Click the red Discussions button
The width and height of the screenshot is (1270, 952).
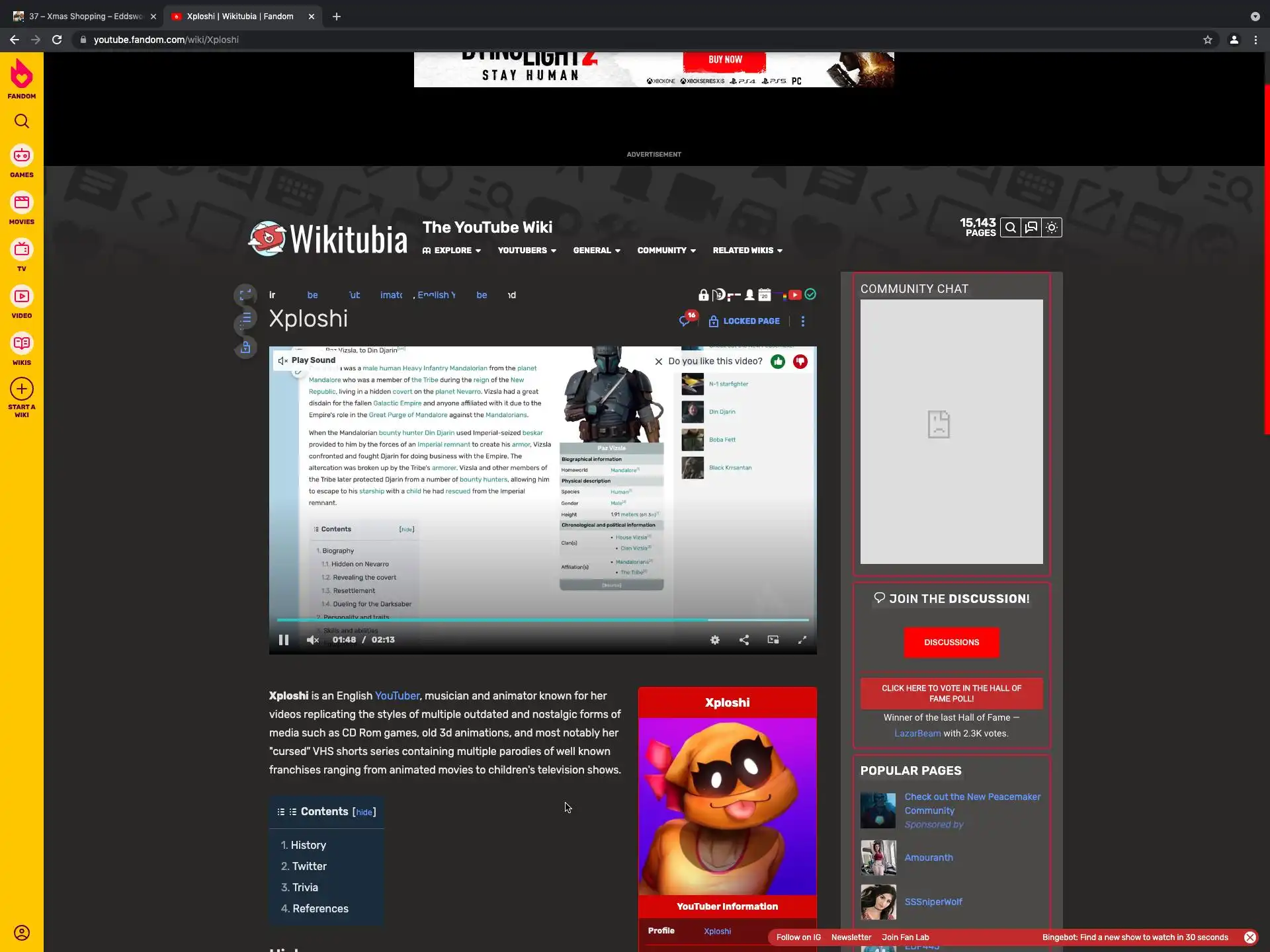(951, 642)
